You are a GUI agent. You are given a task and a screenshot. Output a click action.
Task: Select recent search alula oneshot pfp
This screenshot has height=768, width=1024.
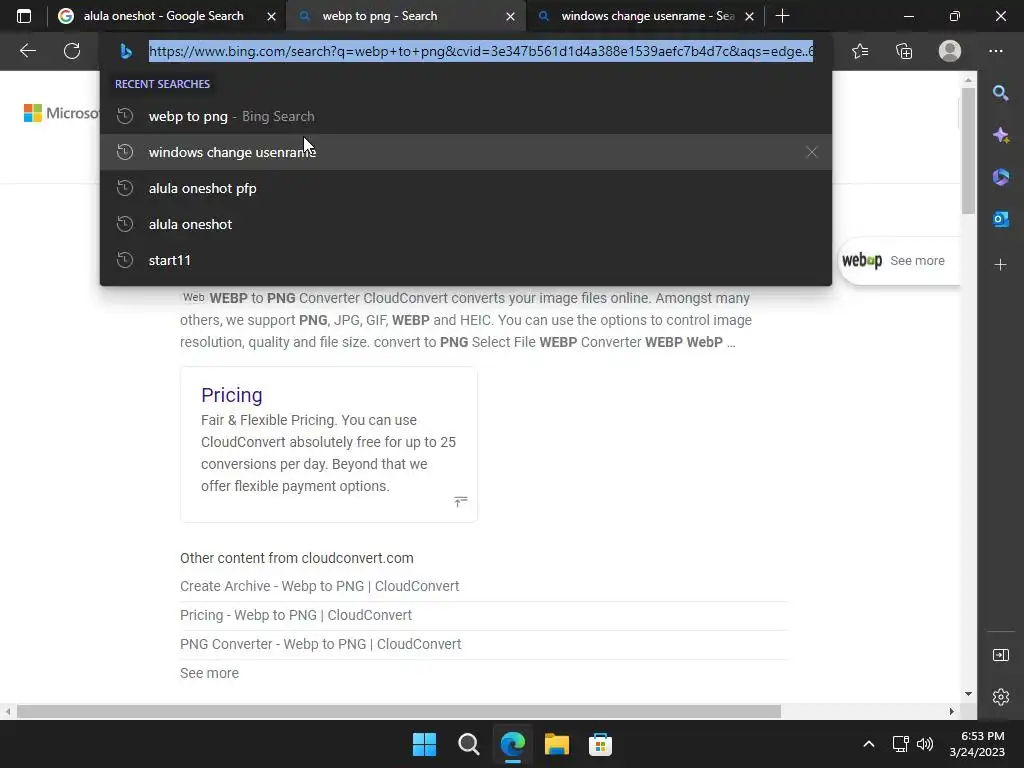pyautogui.click(x=466, y=188)
